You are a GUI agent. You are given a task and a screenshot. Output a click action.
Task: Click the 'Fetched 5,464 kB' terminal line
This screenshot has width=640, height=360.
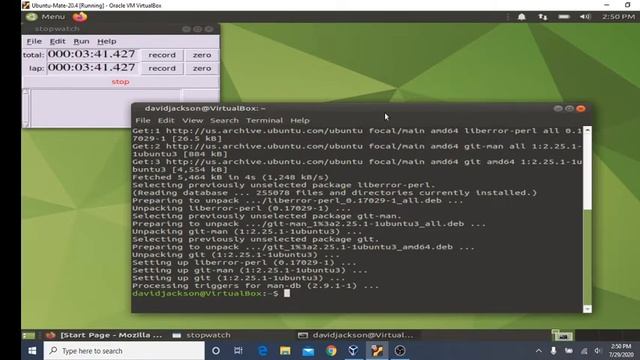(x=230, y=177)
